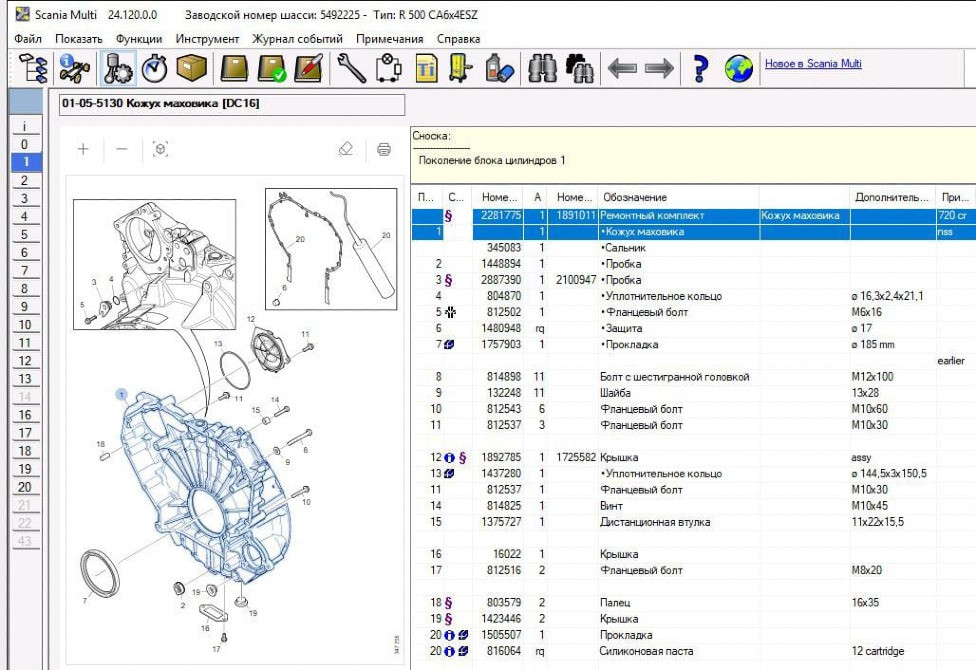Print the flywheel housing diagram
Image resolution: width=976 pixels, height=670 pixels.
click(383, 149)
